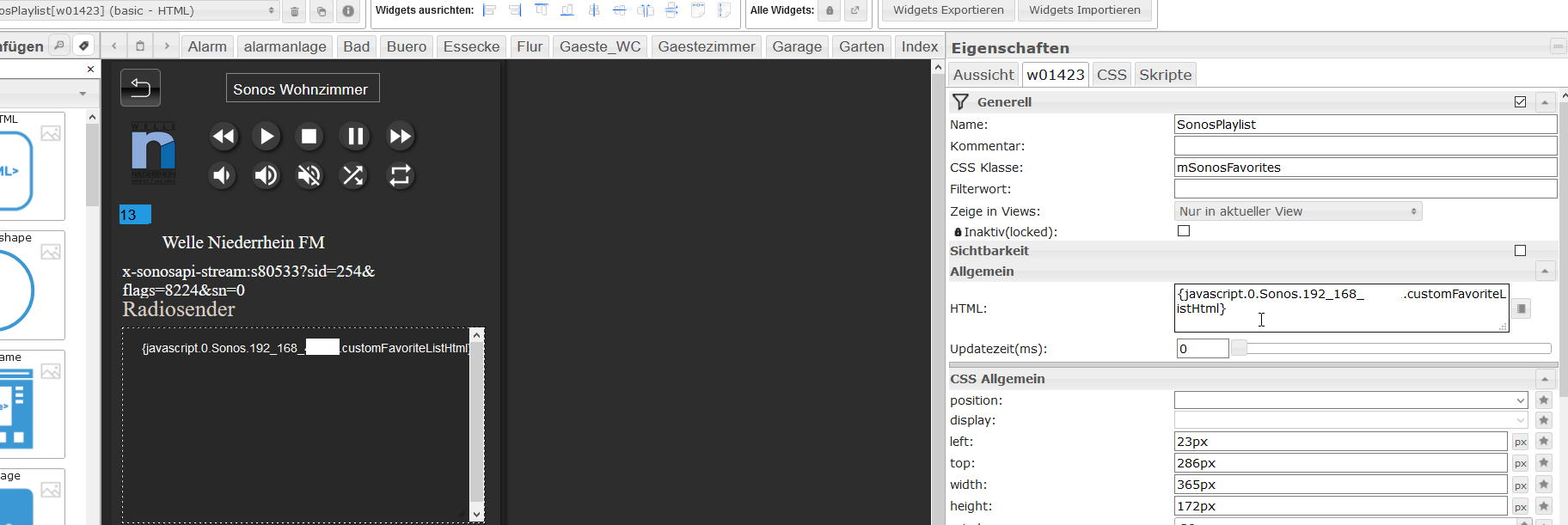Image resolution: width=1568 pixels, height=525 pixels.
Task: Toggle the Generell filter checkbox
Action: (x=1520, y=102)
